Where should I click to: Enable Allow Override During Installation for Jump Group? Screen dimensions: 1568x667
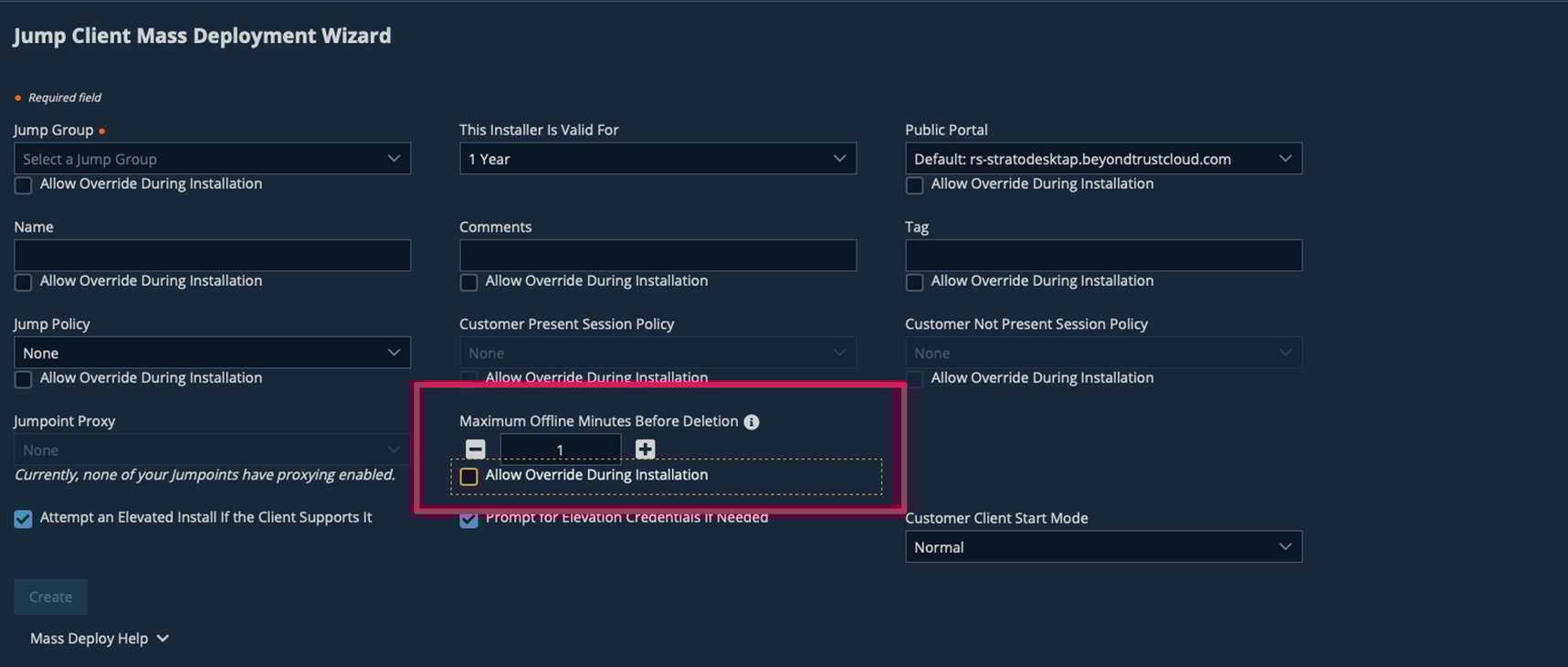pos(22,185)
